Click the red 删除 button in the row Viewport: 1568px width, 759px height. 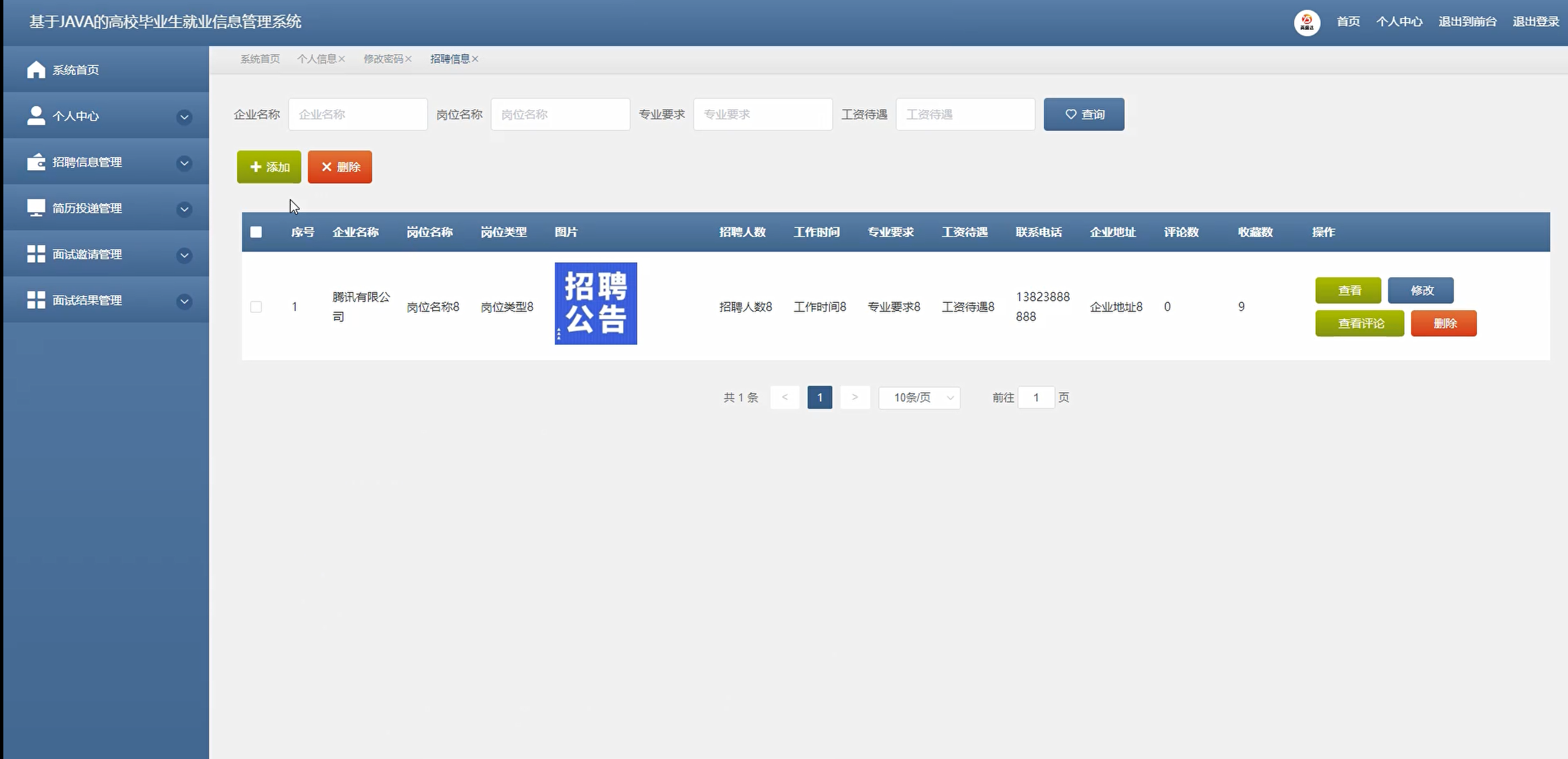point(1444,323)
